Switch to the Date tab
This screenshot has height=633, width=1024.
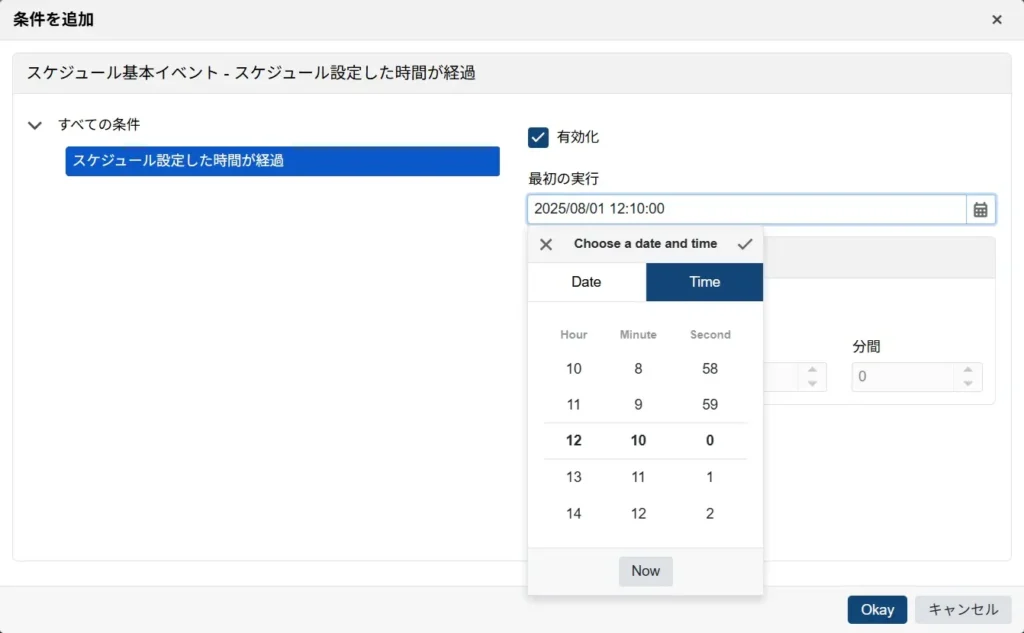click(x=586, y=282)
